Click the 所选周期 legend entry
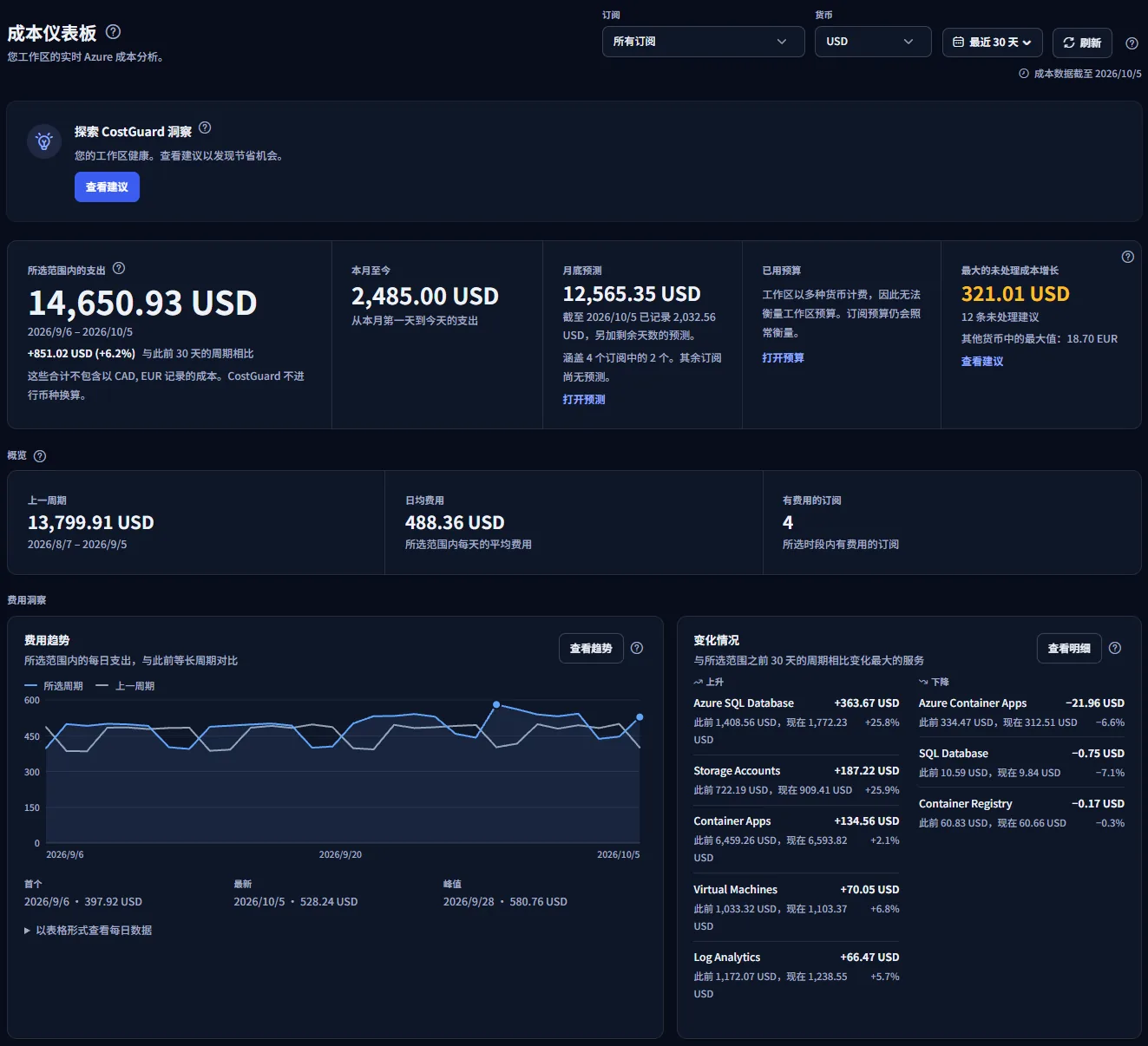Image resolution: width=1148 pixels, height=1046 pixels. [54, 686]
